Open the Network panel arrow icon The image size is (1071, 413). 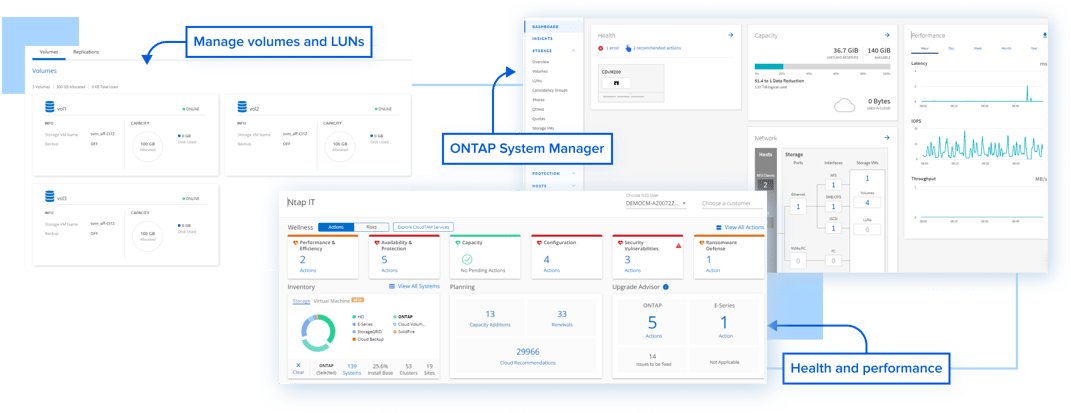886,137
